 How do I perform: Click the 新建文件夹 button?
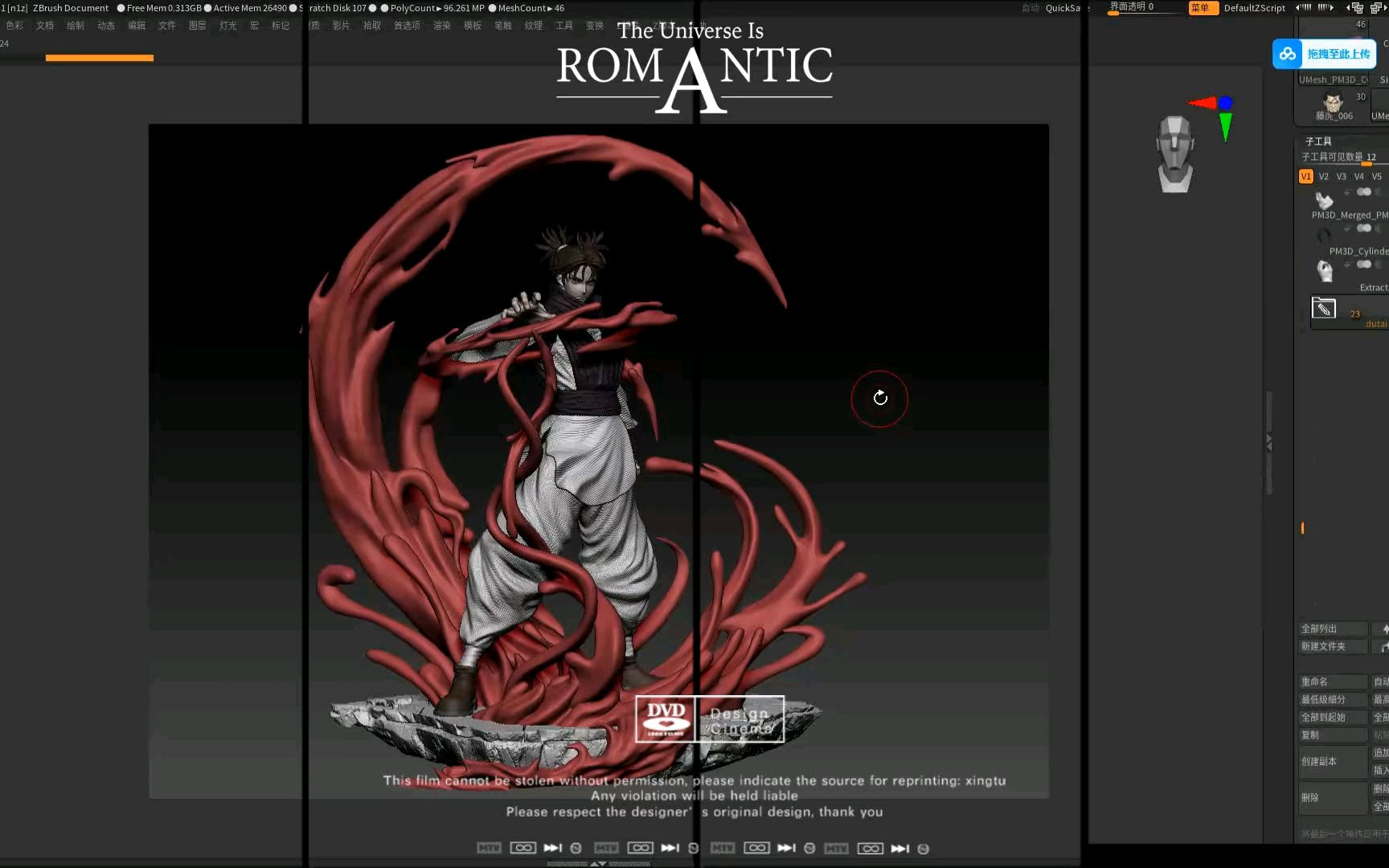click(1334, 647)
